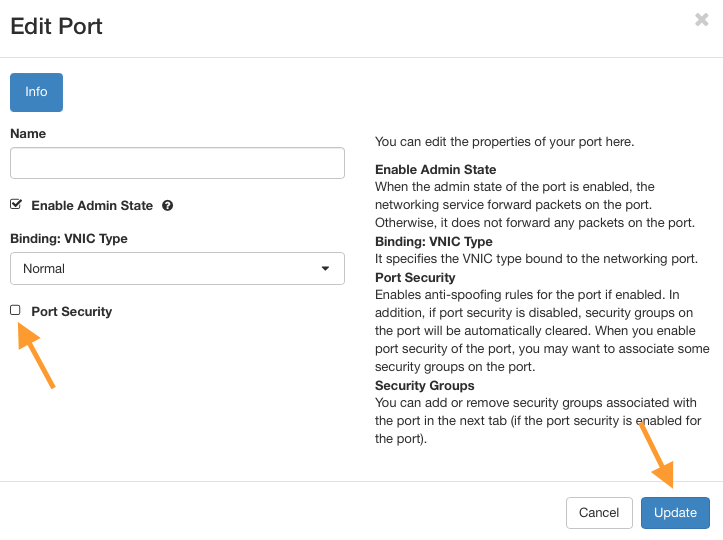Image resolution: width=723 pixels, height=540 pixels.
Task: Click the Name field label
Action: pos(28,134)
